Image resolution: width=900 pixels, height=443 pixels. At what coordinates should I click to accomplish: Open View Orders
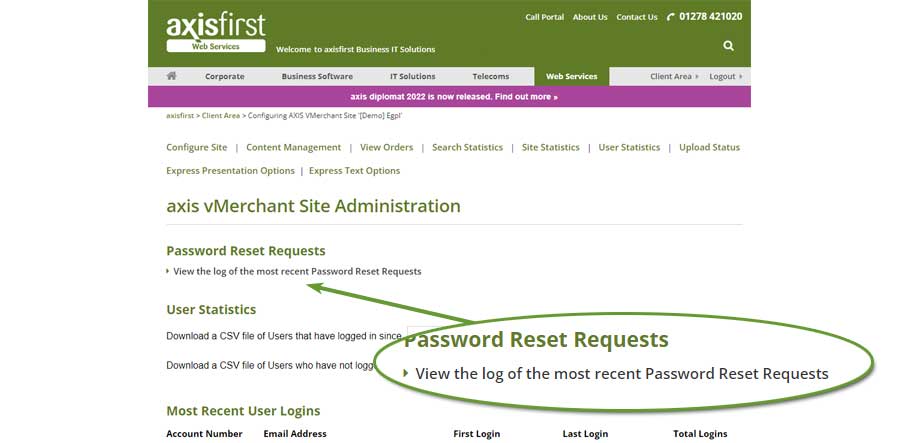point(386,147)
